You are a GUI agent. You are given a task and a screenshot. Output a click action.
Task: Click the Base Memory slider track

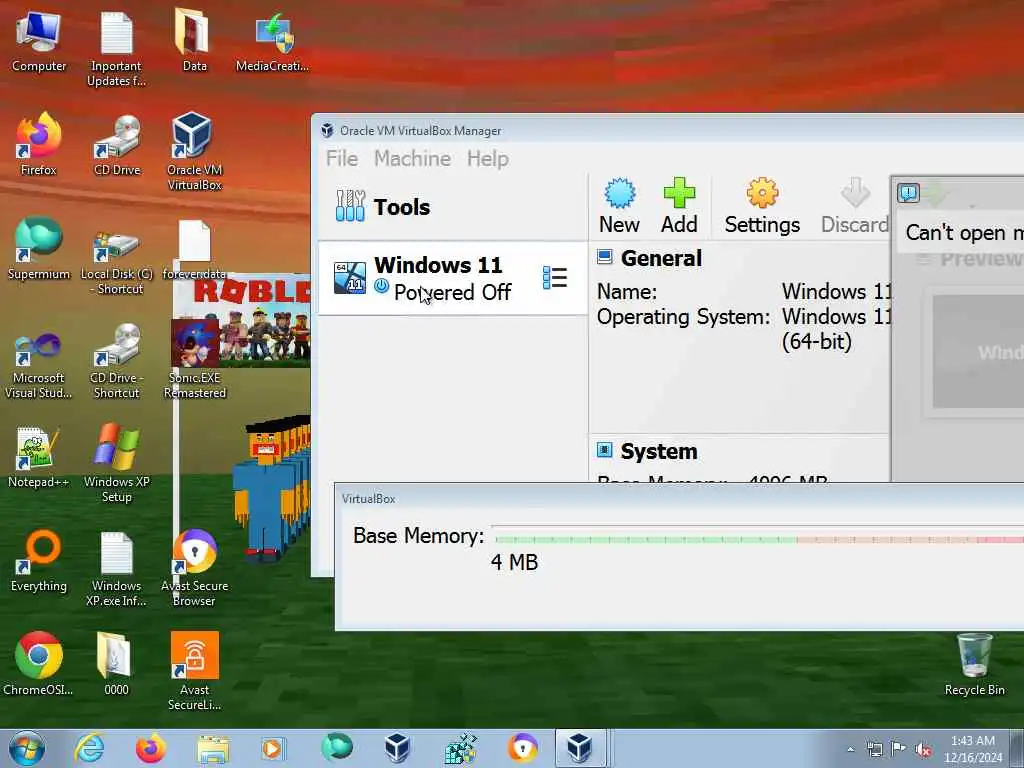pos(760,539)
